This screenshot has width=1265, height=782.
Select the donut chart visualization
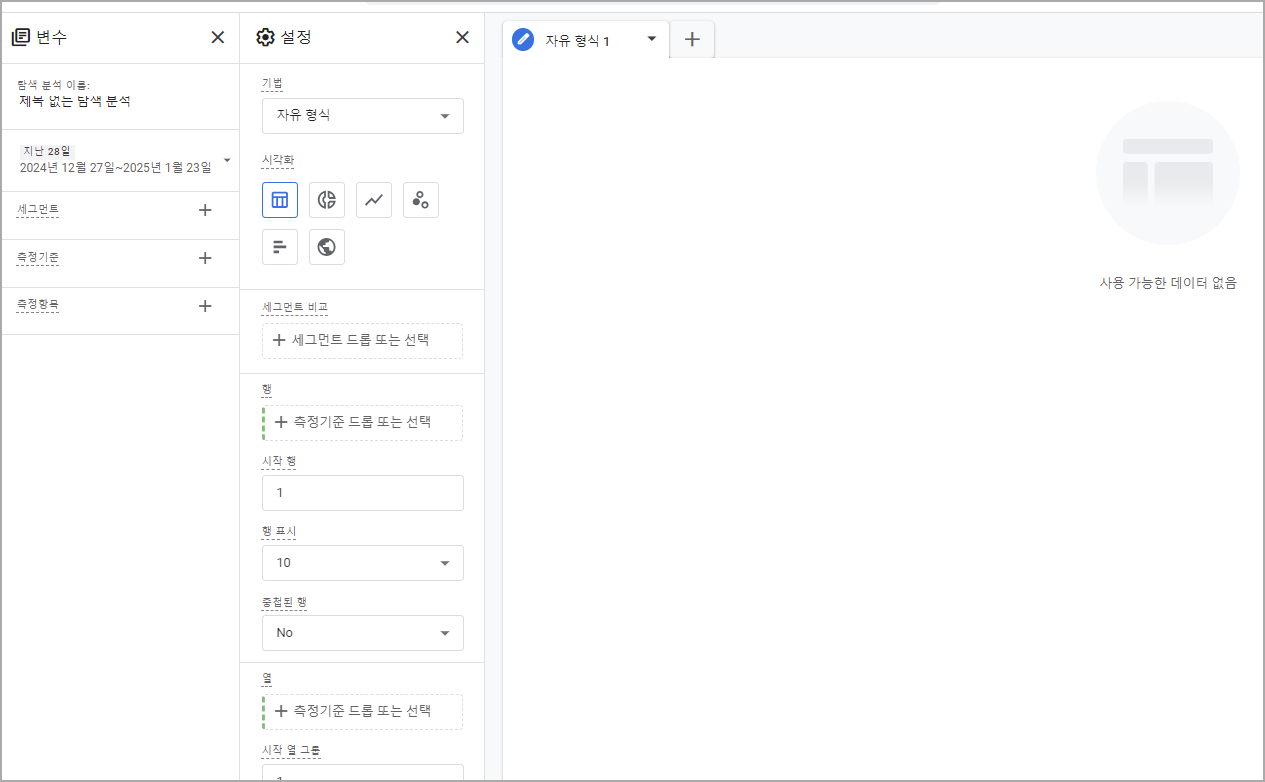[326, 199]
